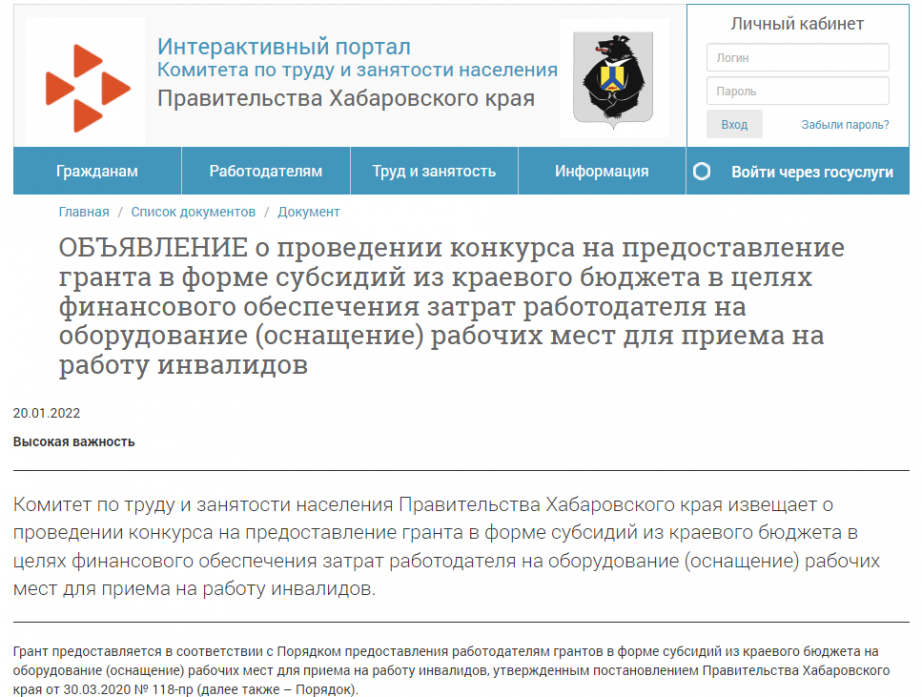Click the Интерактивный портал title text
Viewport: 922px width, 697px height.
284,46
